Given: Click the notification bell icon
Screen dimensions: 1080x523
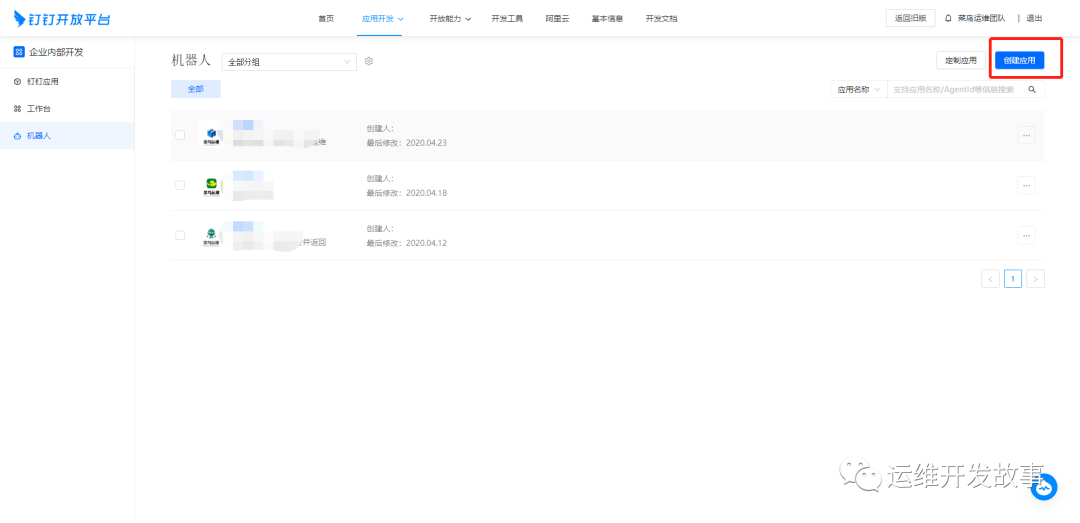Looking at the screenshot, I should 948,18.
